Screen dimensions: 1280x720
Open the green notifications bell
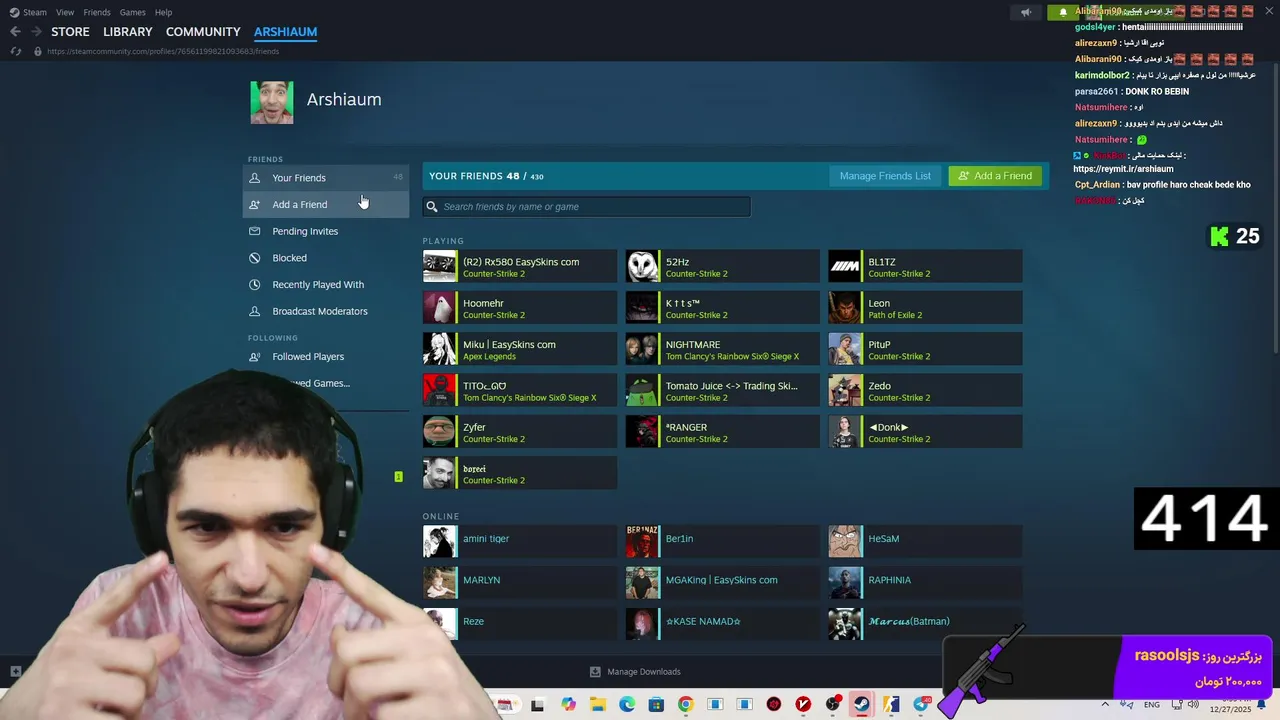(x=1063, y=12)
